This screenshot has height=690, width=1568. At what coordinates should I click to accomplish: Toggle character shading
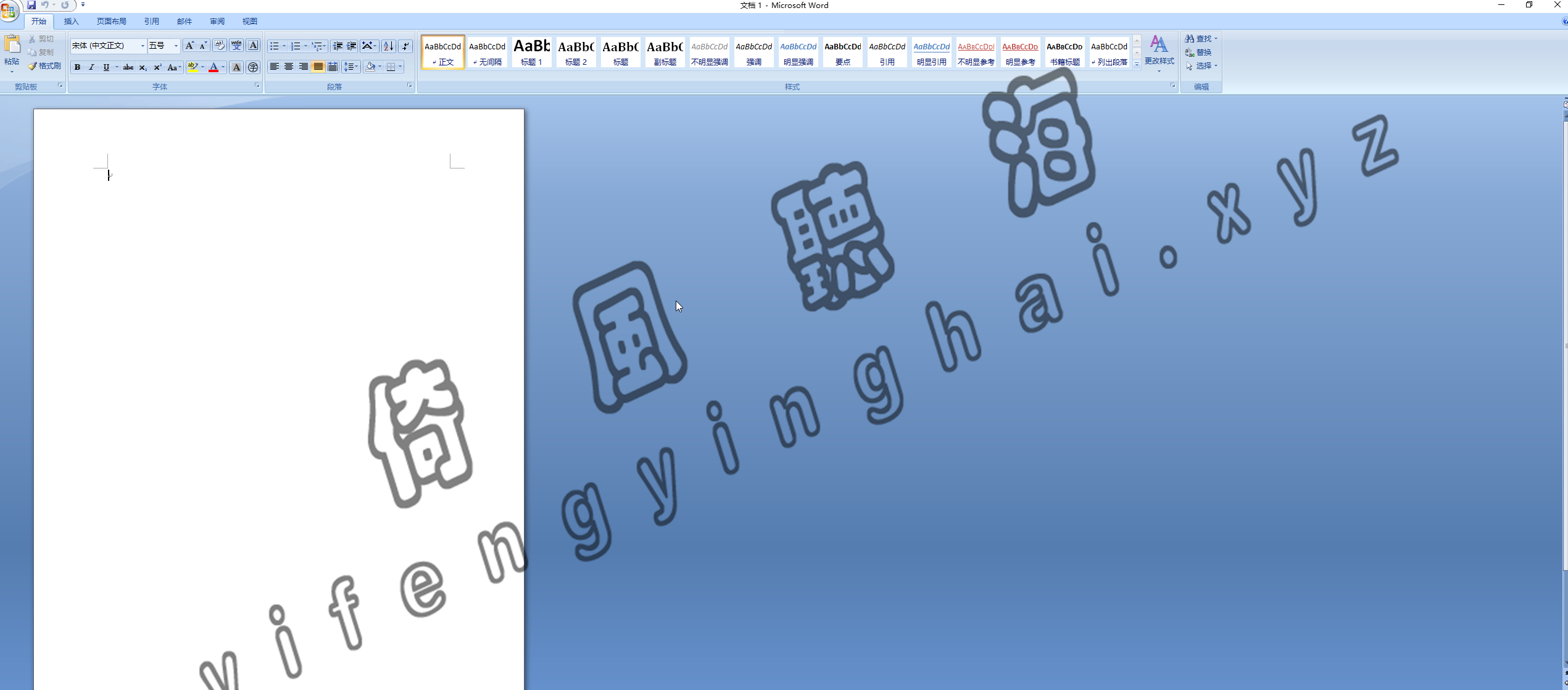[x=236, y=67]
